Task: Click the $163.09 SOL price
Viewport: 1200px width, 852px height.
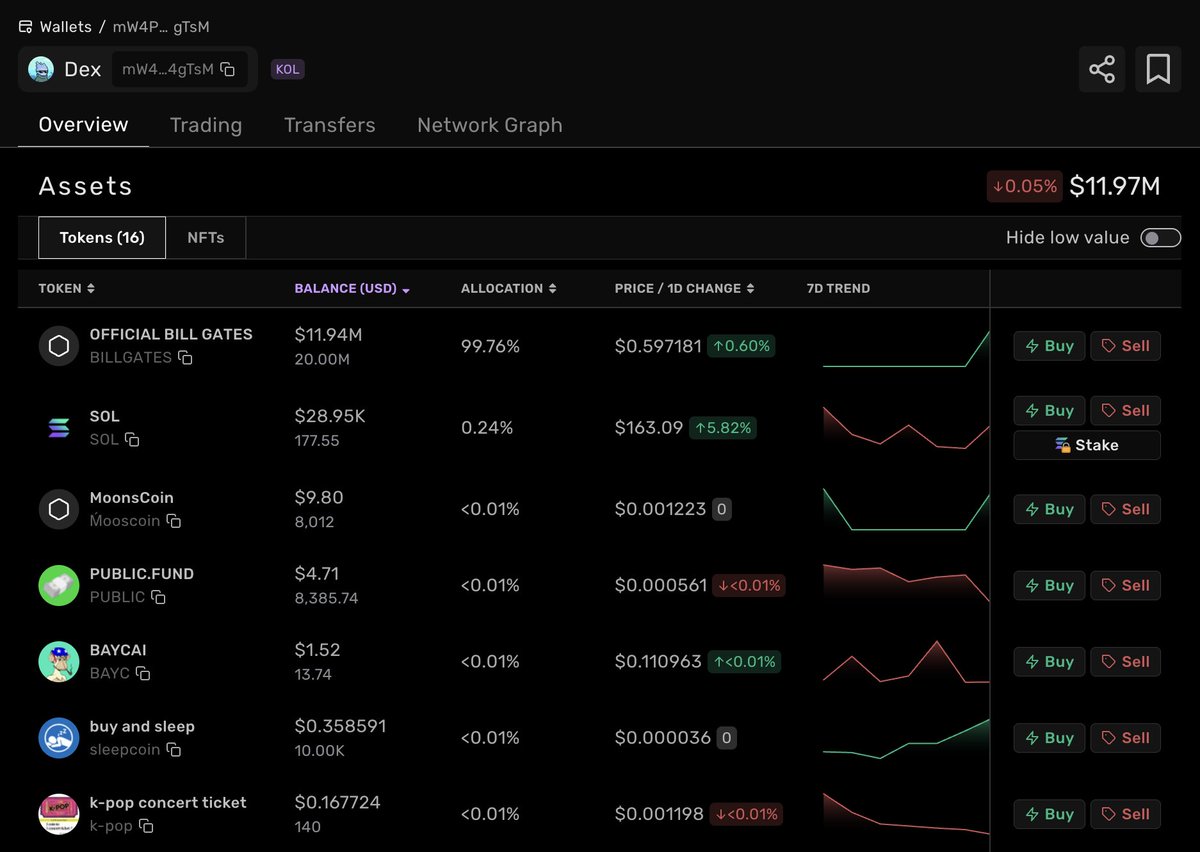Action: click(x=649, y=428)
